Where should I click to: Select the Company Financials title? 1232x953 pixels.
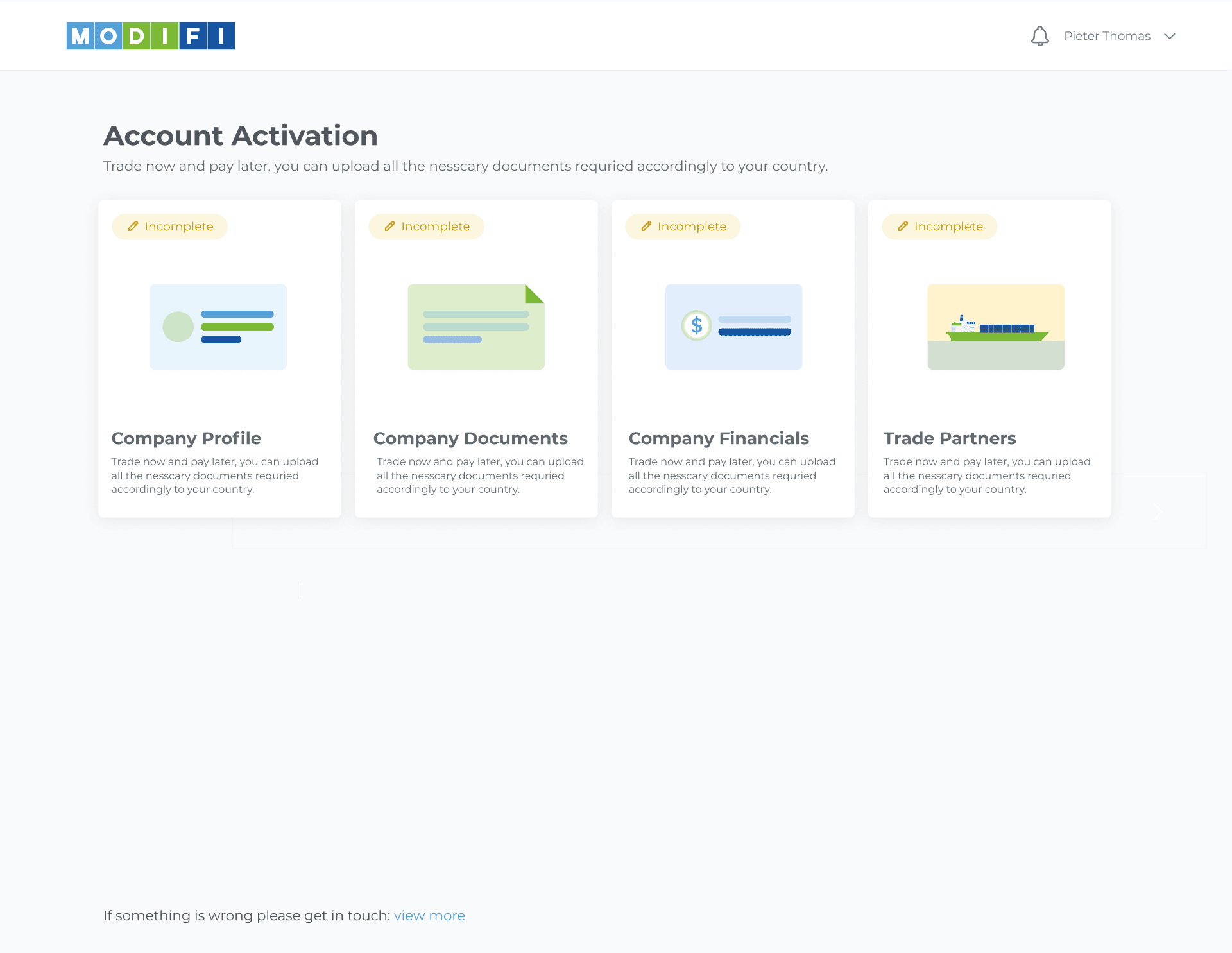(x=719, y=438)
